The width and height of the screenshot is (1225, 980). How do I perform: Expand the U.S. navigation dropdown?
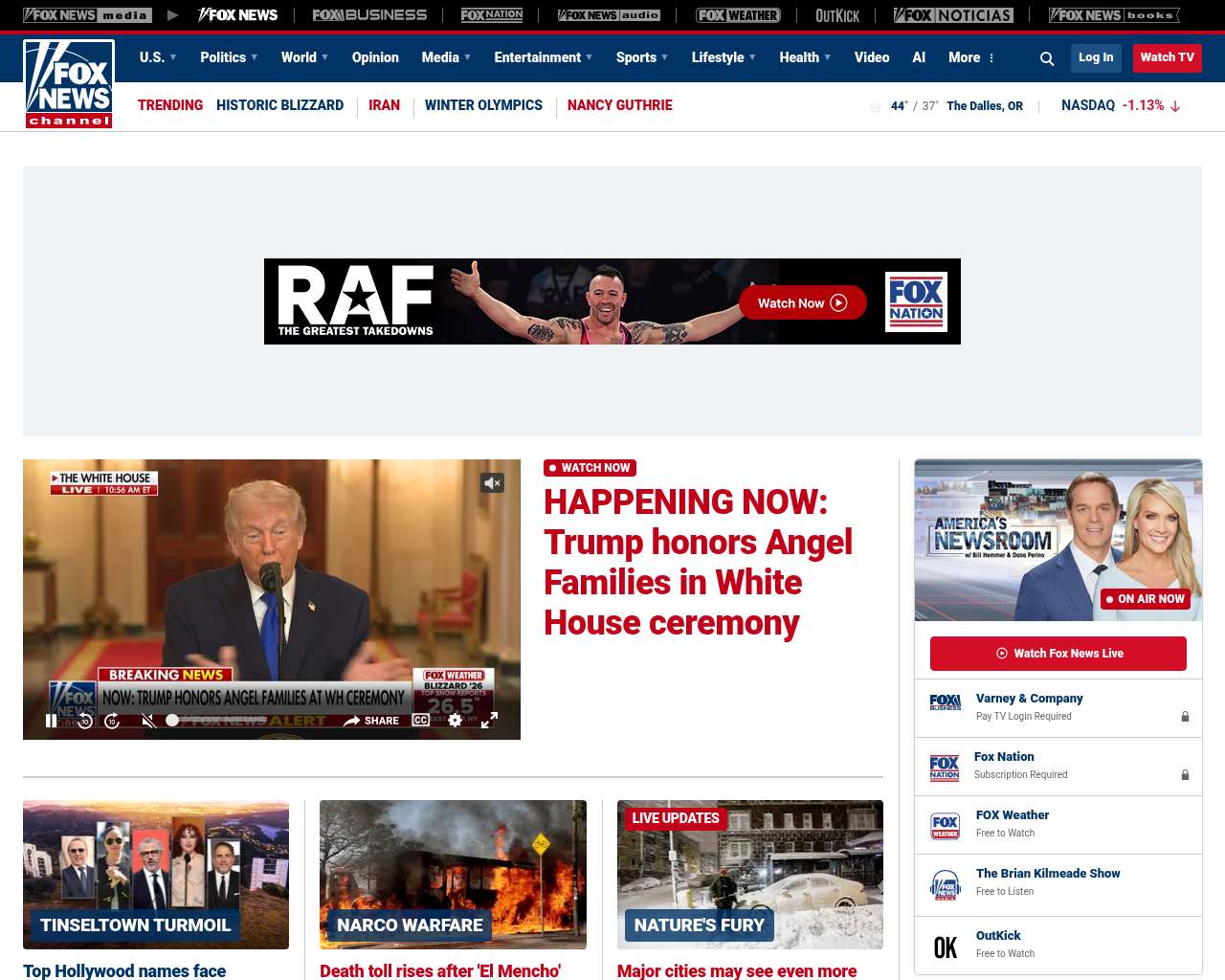[x=158, y=57]
